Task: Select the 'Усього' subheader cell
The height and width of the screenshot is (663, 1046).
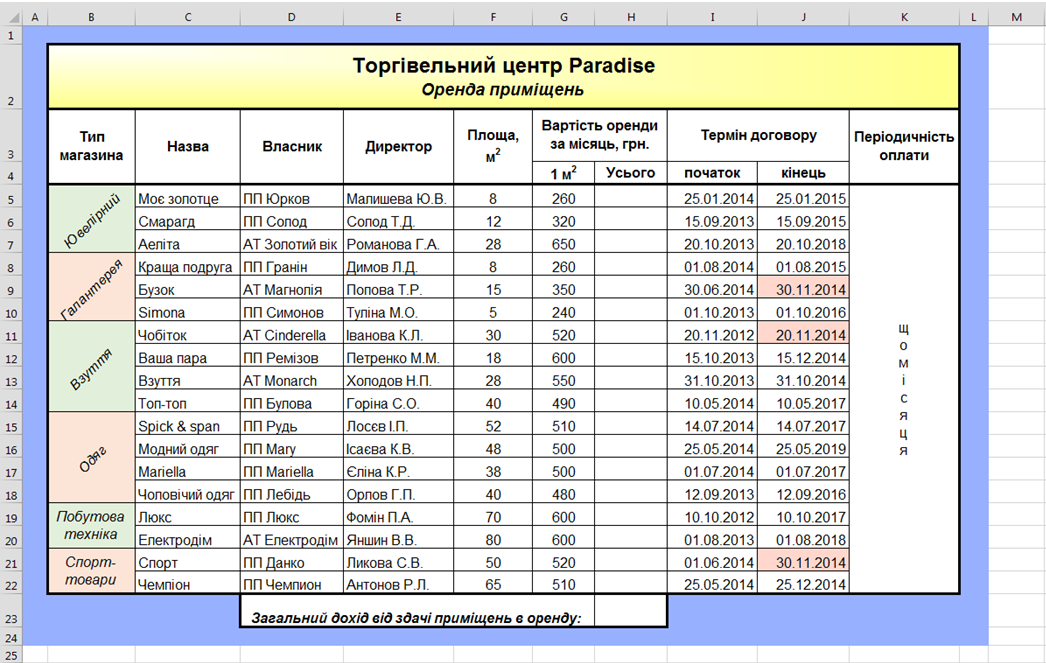Action: [630, 173]
